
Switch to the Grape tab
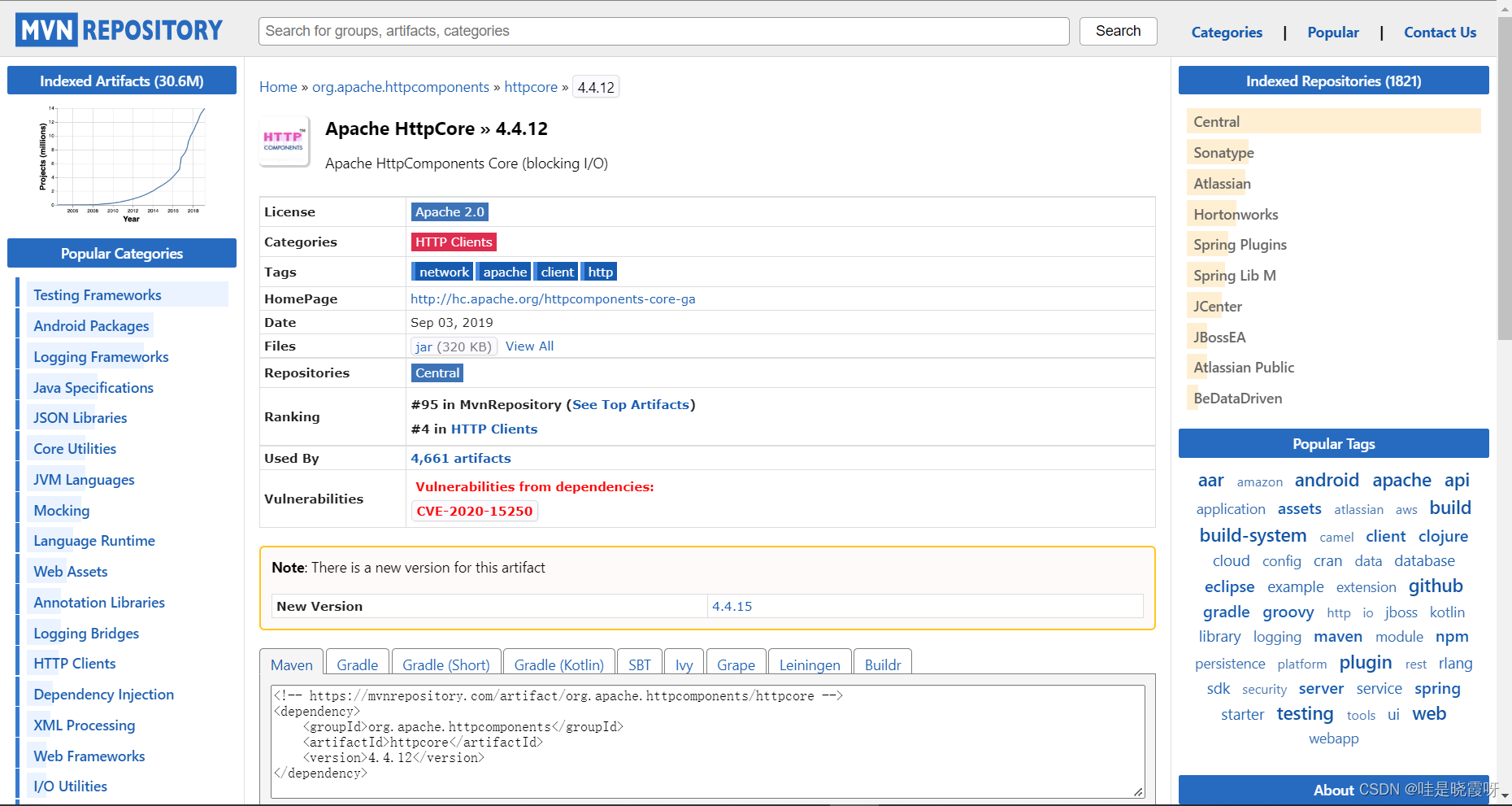coord(736,663)
